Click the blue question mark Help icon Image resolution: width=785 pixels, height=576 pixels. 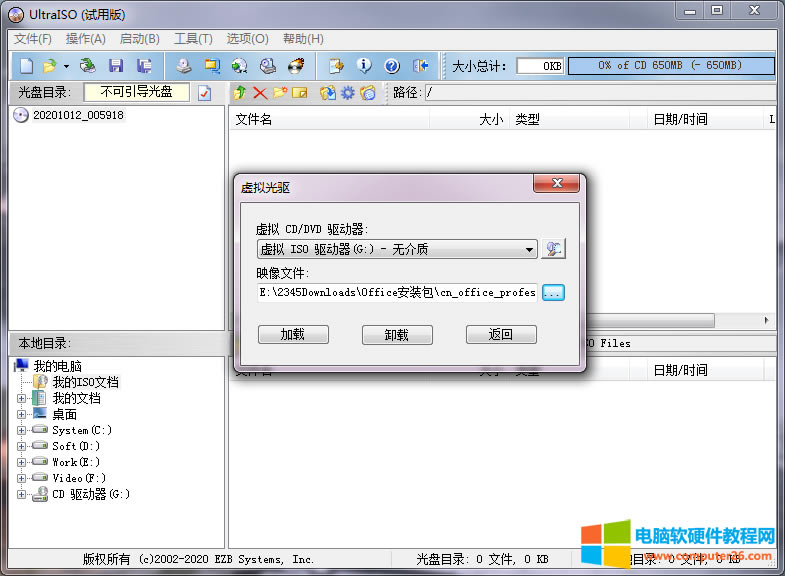tap(392, 66)
